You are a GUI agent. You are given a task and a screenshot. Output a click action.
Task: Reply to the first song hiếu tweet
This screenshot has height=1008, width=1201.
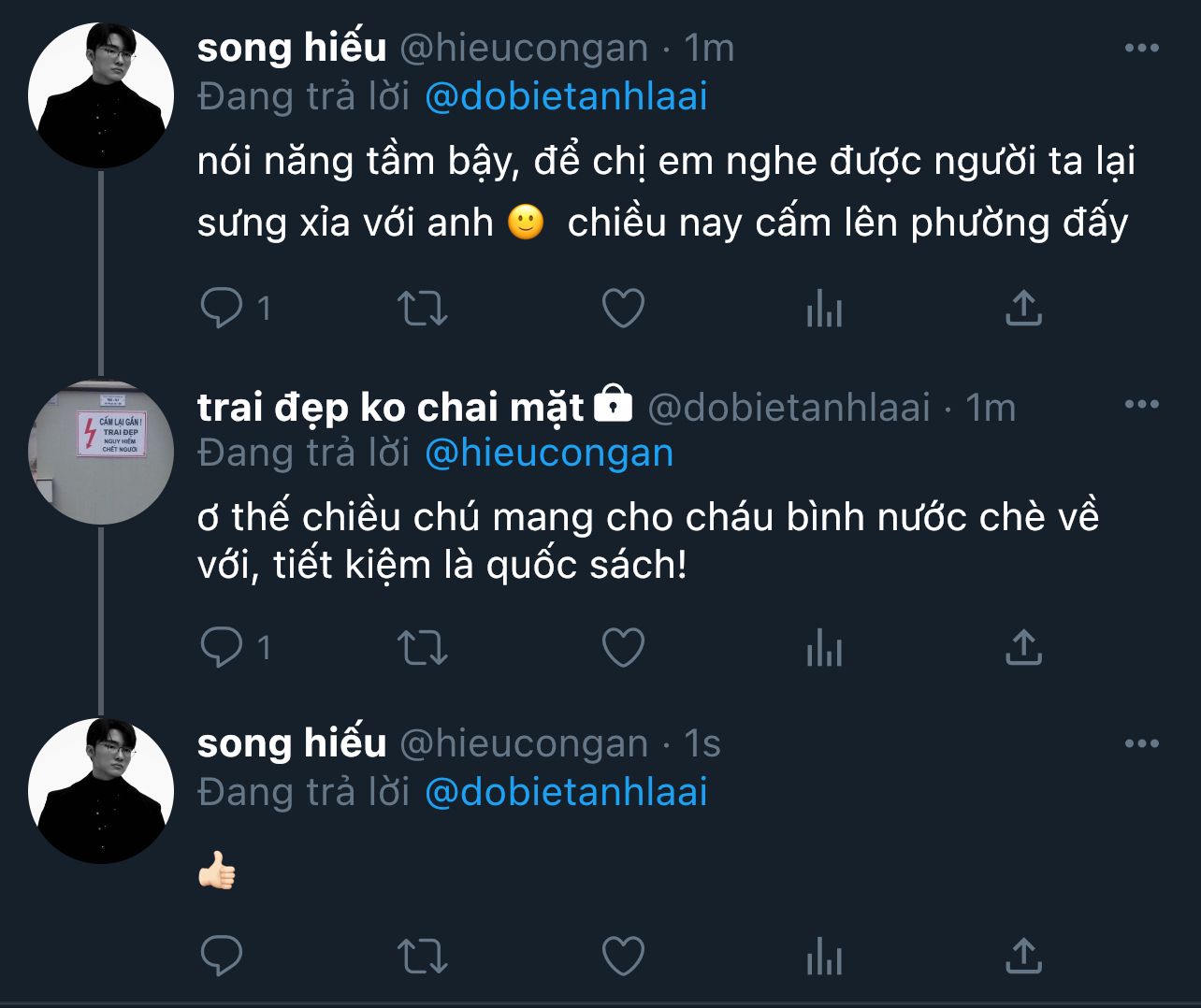pos(223,308)
